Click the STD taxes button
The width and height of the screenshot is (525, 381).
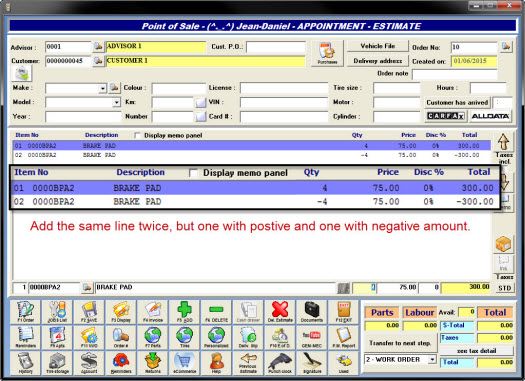click(505, 288)
